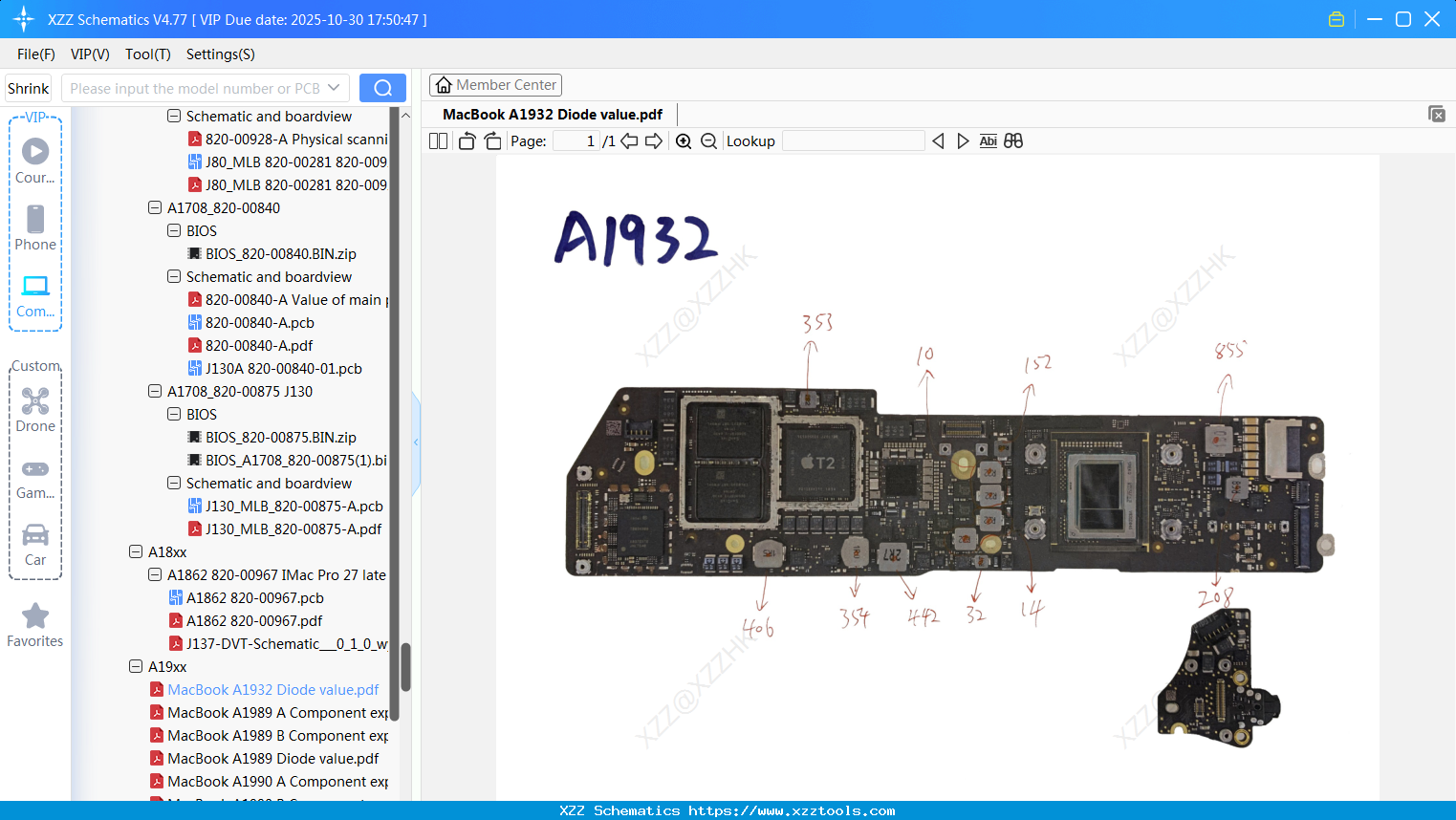Click the window icon right of tab bar
The height and width of the screenshot is (820, 1456).
point(1436,114)
